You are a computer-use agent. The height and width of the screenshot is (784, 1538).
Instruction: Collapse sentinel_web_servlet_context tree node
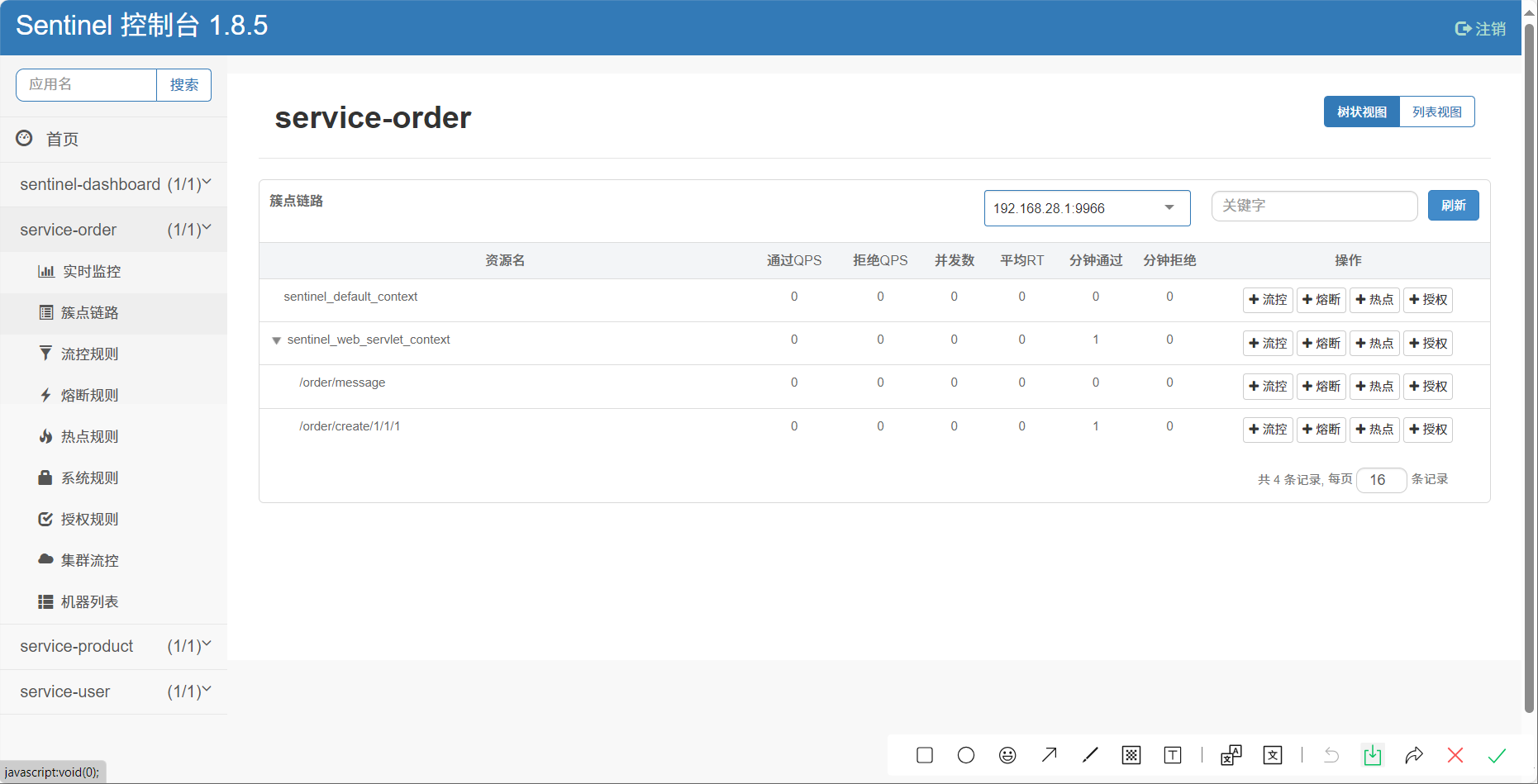277,340
